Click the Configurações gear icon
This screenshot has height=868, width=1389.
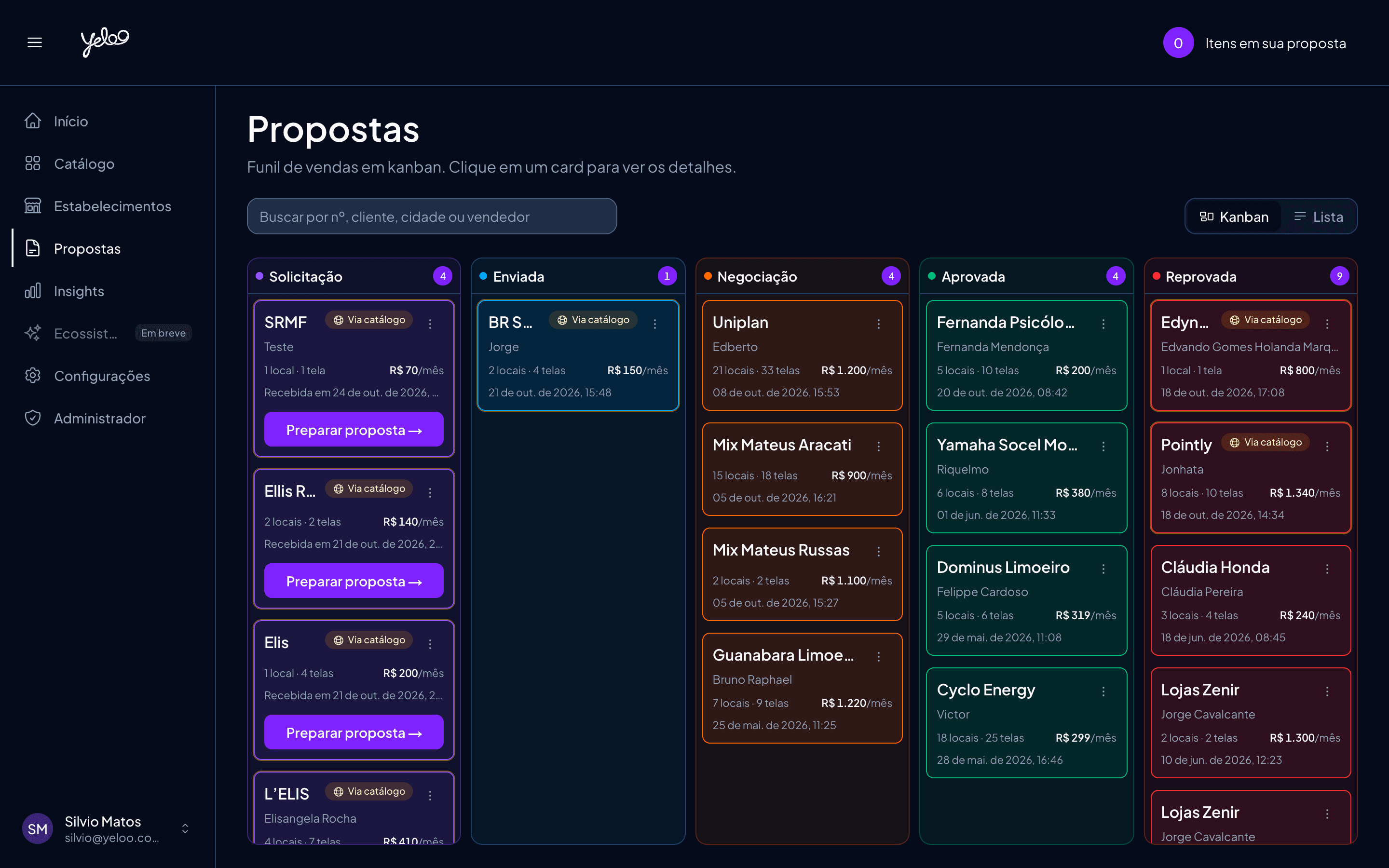pos(33,376)
